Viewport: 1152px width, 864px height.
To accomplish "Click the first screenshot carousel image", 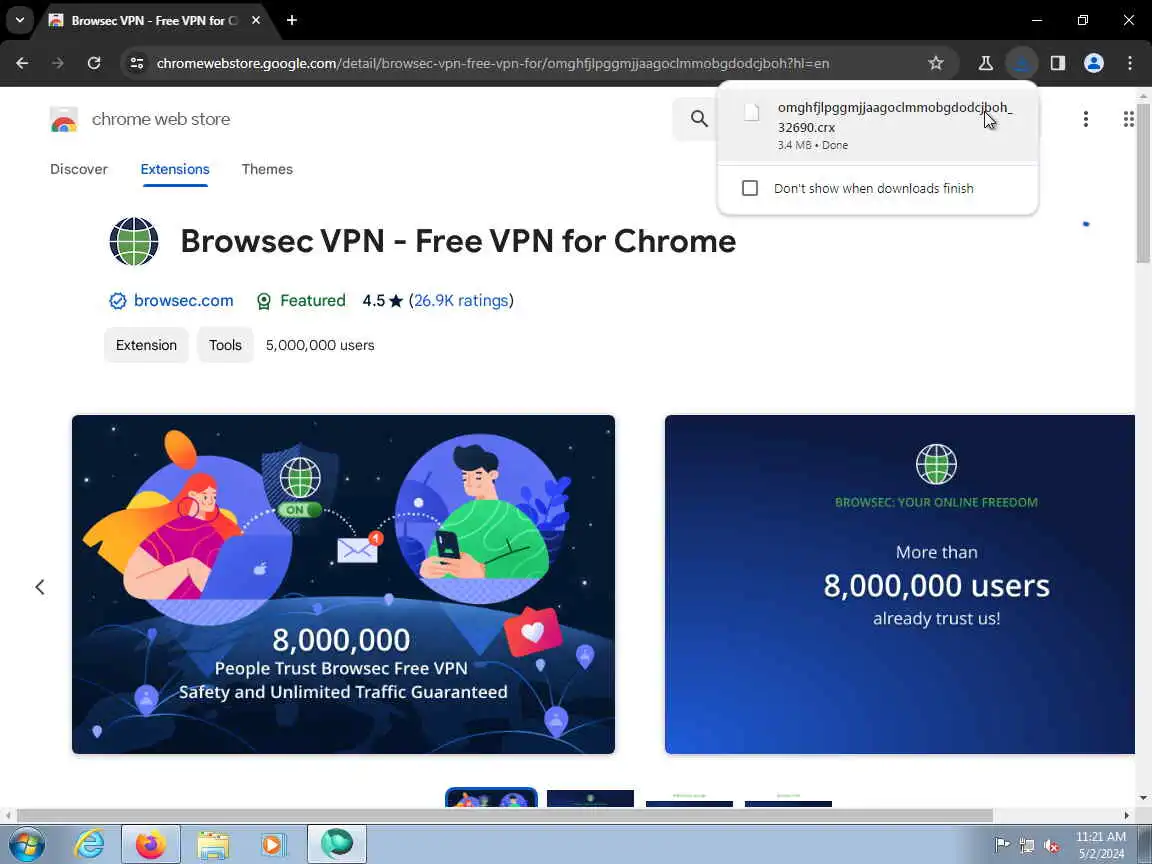I will (x=343, y=584).
